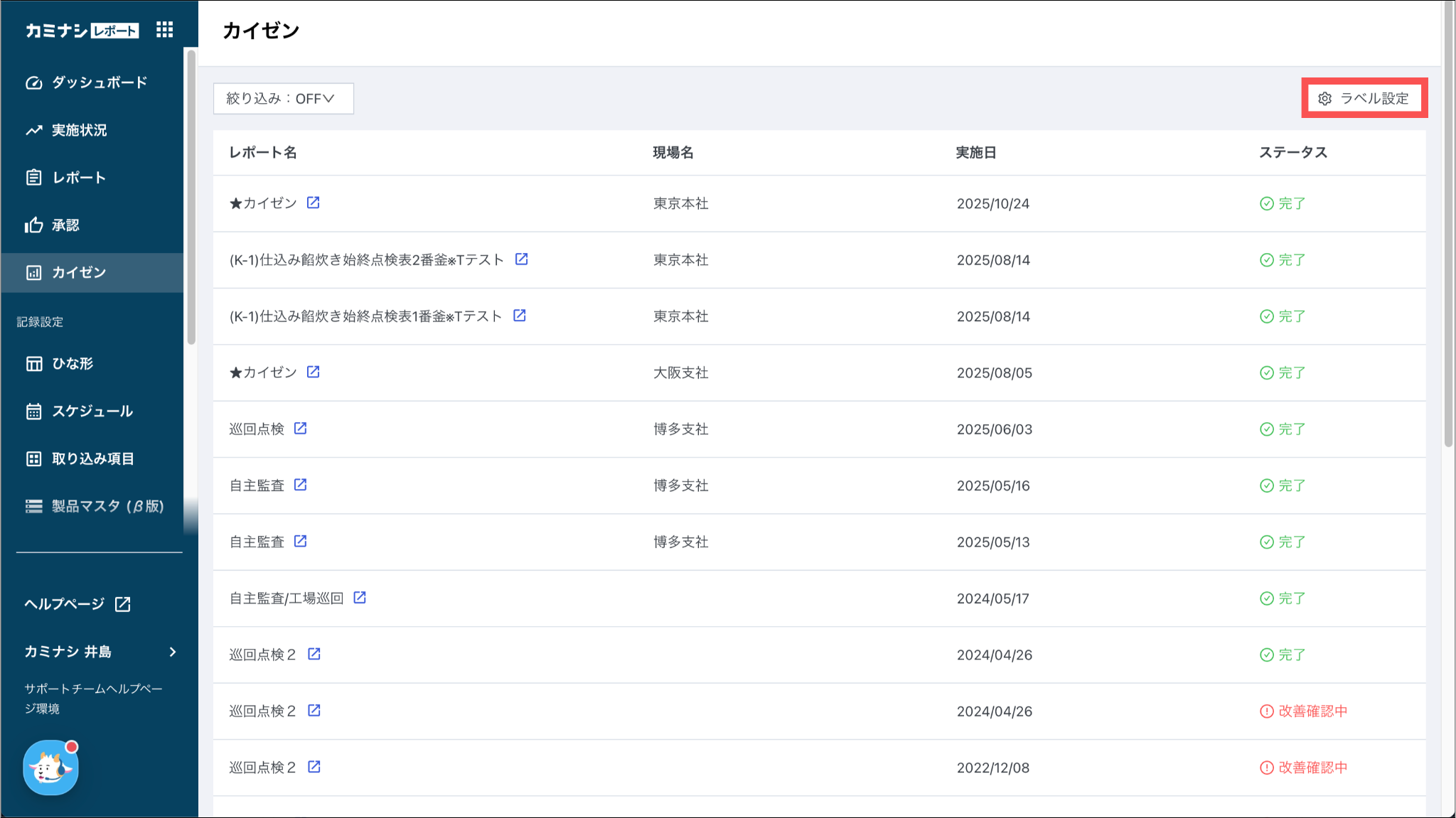Open 製品マスタ (β版) menu item
The image size is (1456, 818).
107,506
